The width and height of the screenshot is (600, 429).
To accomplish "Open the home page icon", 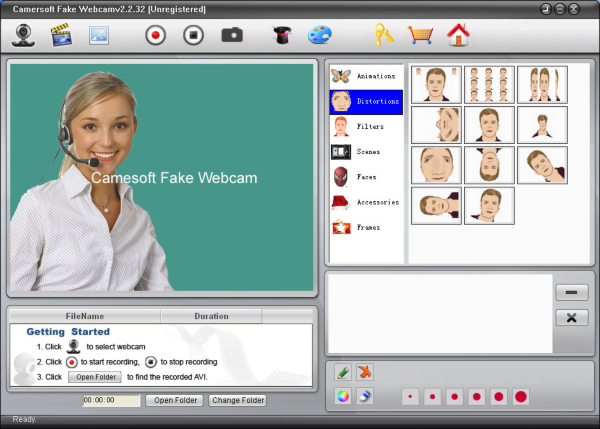I will click(458, 35).
